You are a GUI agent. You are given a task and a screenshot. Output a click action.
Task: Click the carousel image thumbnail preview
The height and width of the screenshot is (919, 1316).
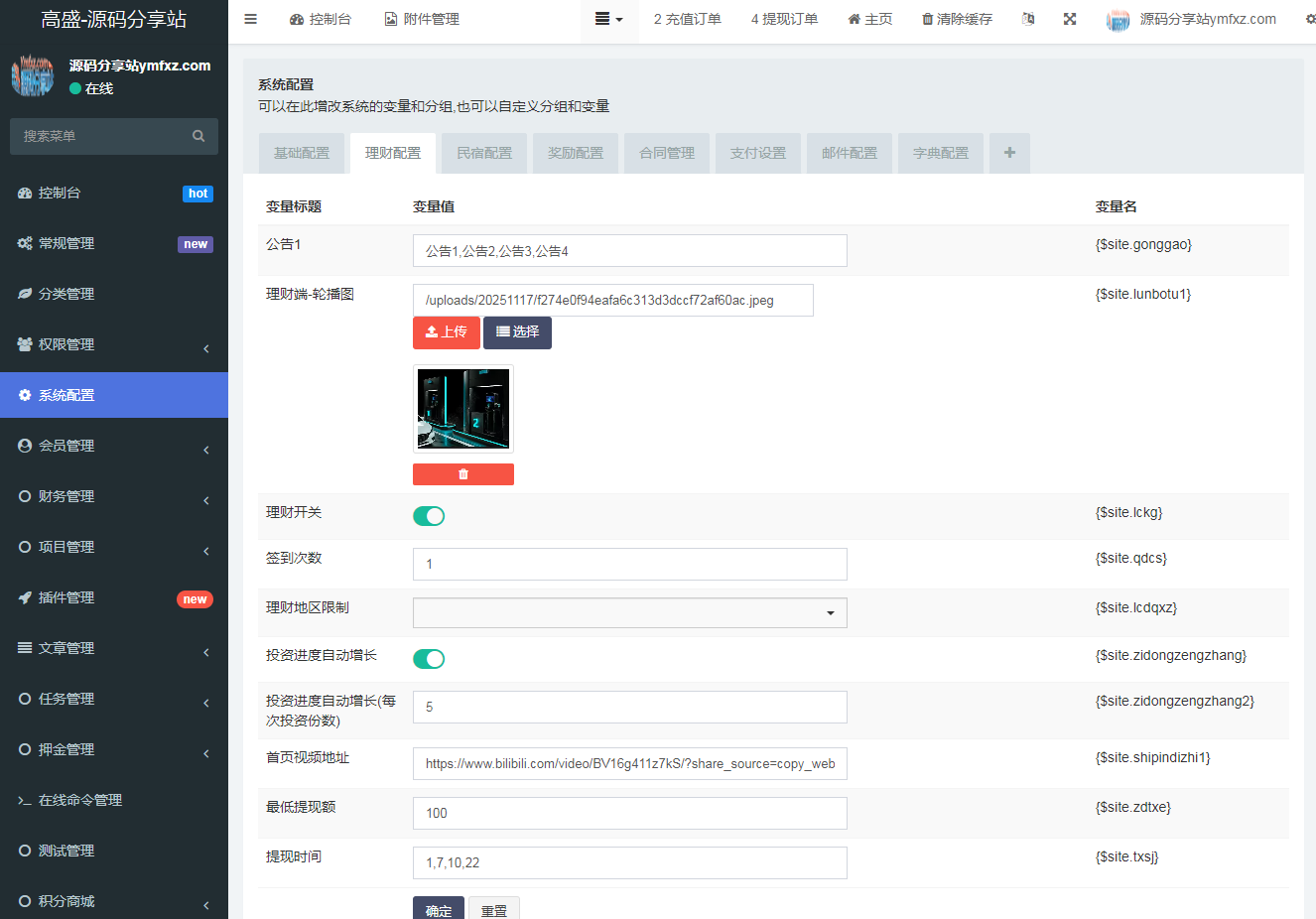coord(463,409)
